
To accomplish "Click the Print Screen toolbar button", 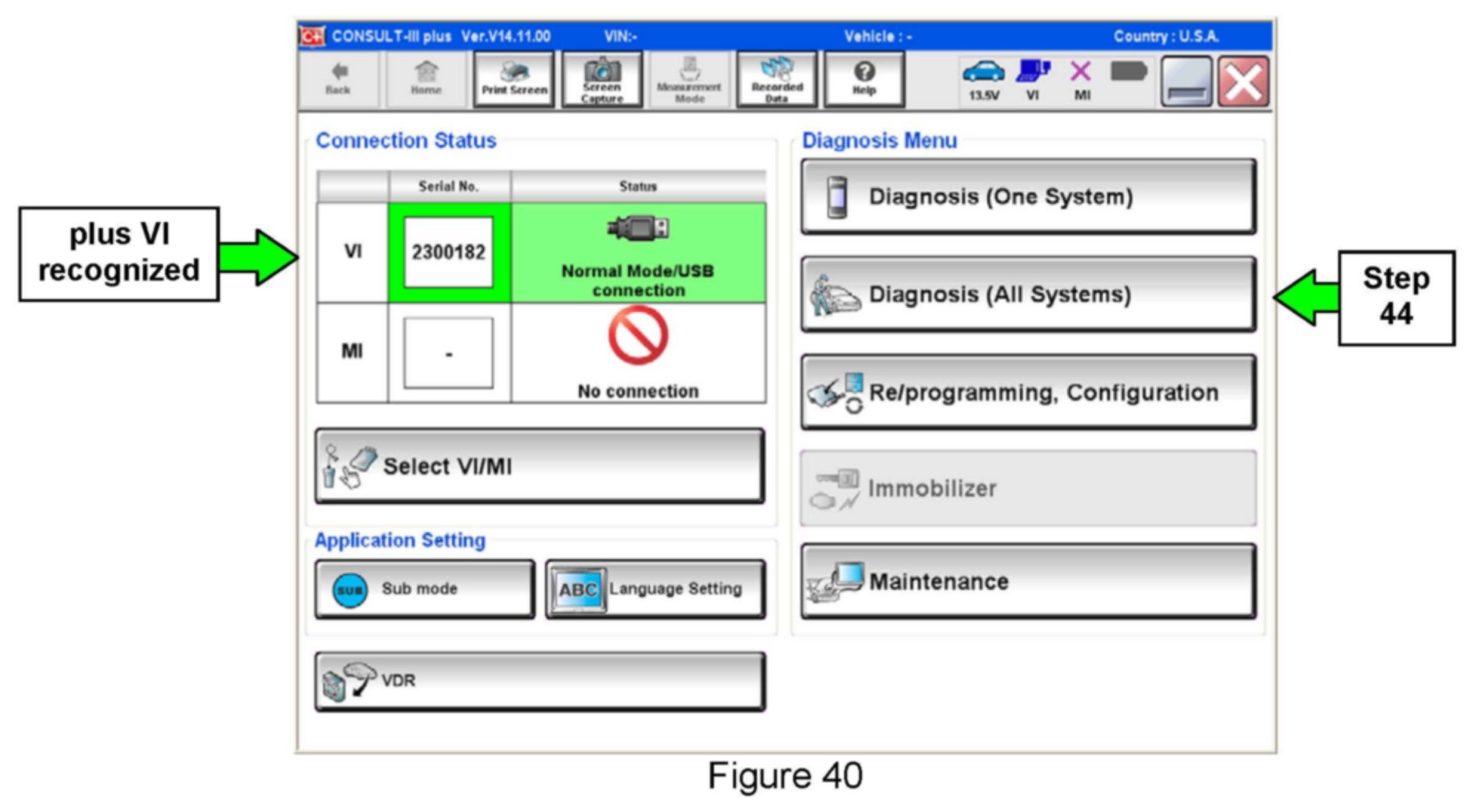I will 514,80.
